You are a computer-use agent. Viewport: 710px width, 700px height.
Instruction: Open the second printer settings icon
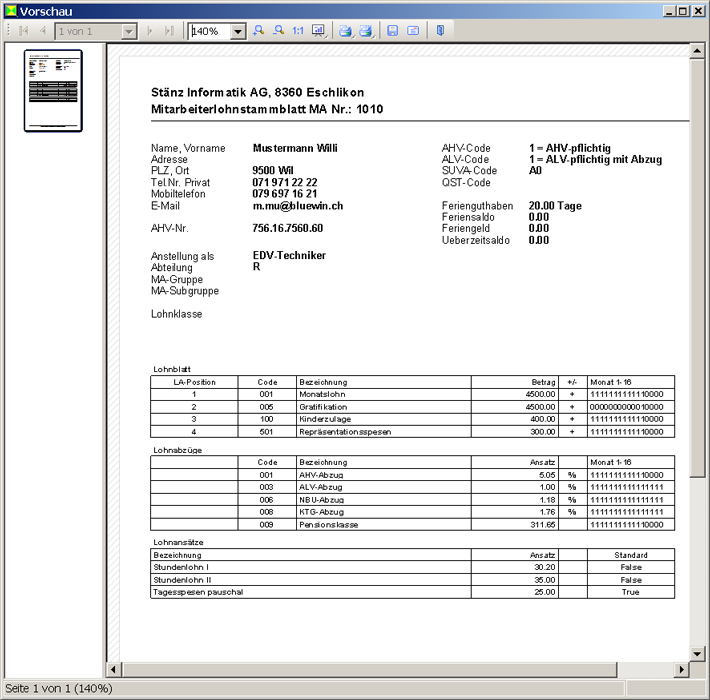pyautogui.click(x=366, y=31)
